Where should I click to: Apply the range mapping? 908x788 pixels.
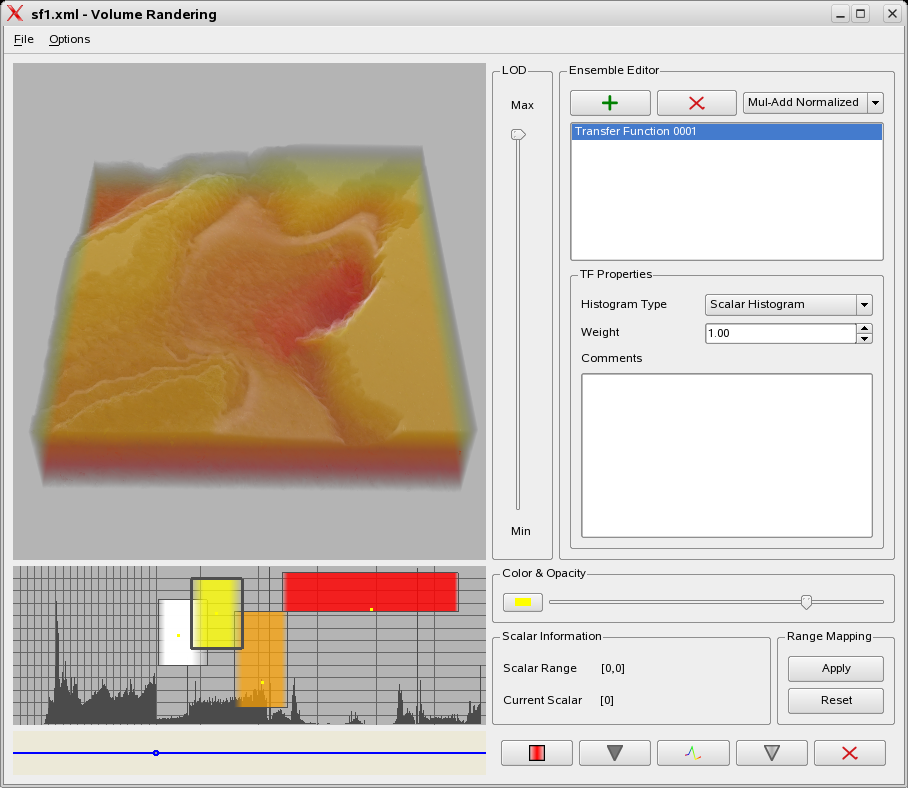pyautogui.click(x=836, y=669)
